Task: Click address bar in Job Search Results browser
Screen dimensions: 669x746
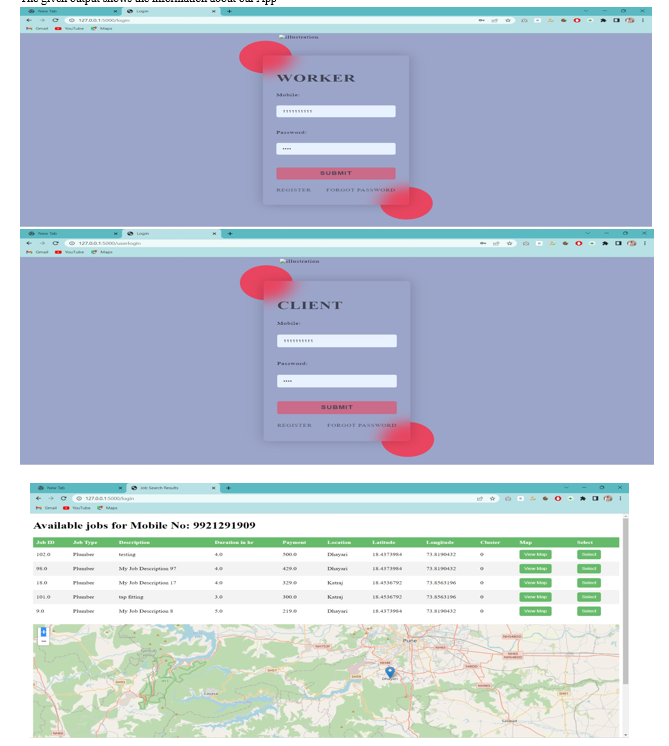Action: tap(285, 499)
